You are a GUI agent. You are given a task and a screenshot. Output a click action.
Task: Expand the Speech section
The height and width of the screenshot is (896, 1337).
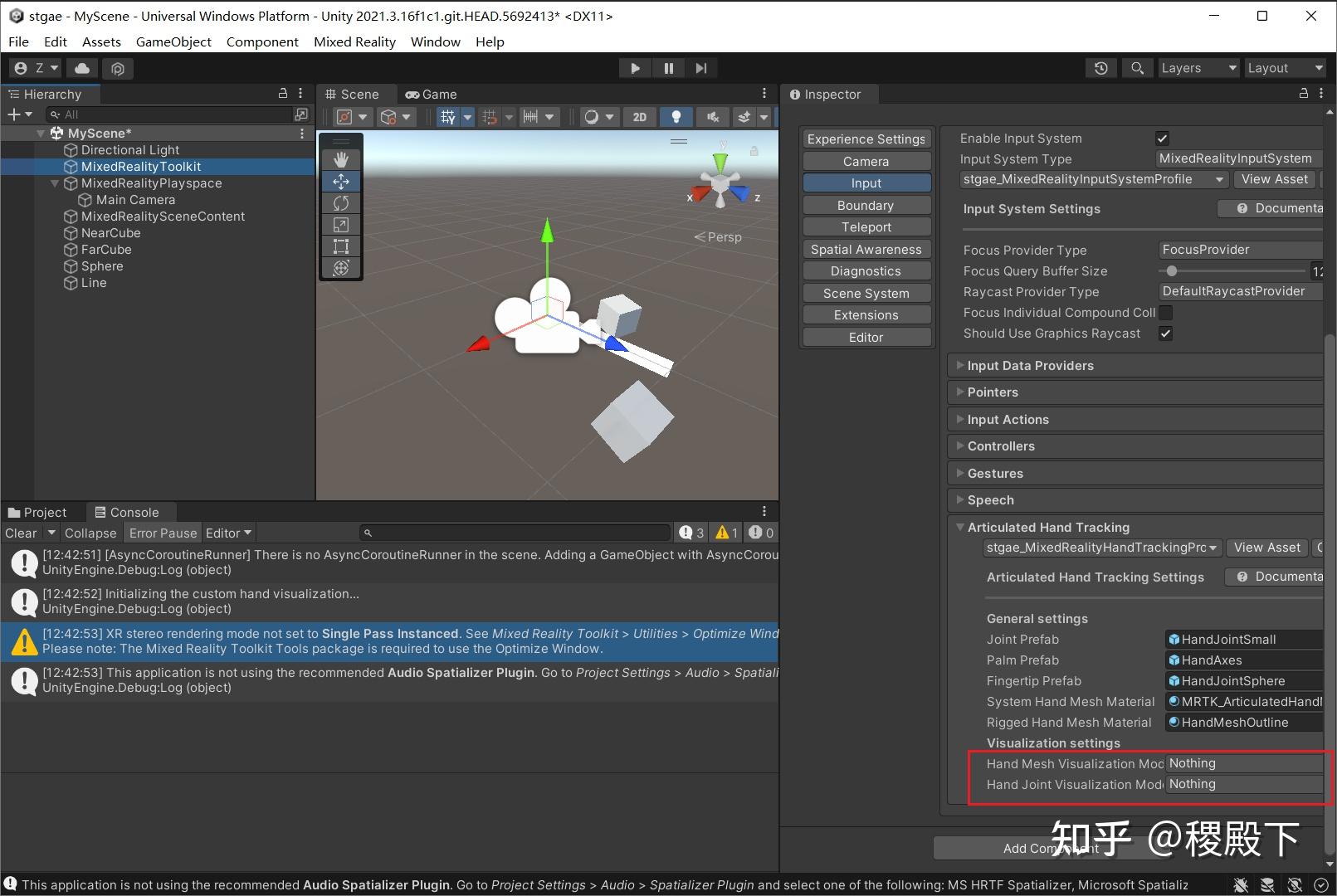(1134, 500)
